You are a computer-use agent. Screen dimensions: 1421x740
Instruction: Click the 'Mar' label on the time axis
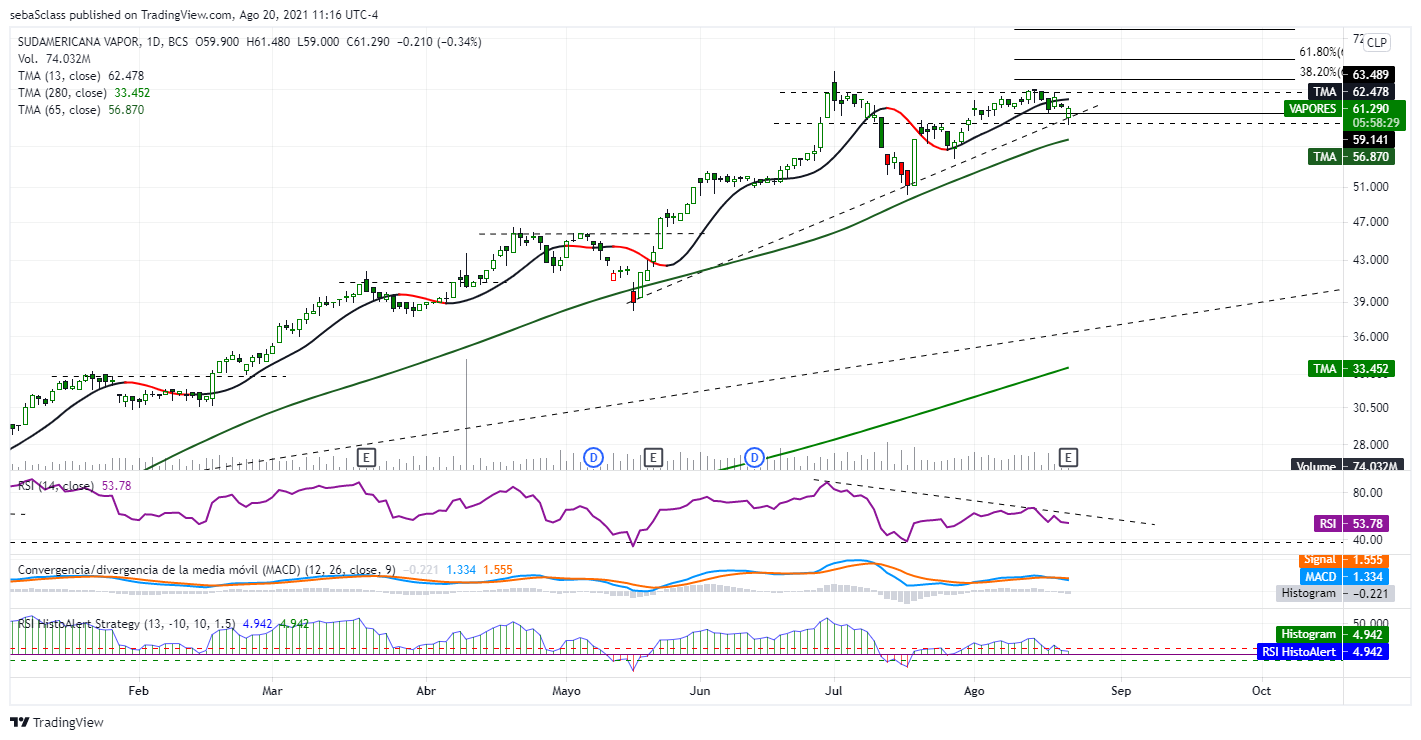(272, 690)
